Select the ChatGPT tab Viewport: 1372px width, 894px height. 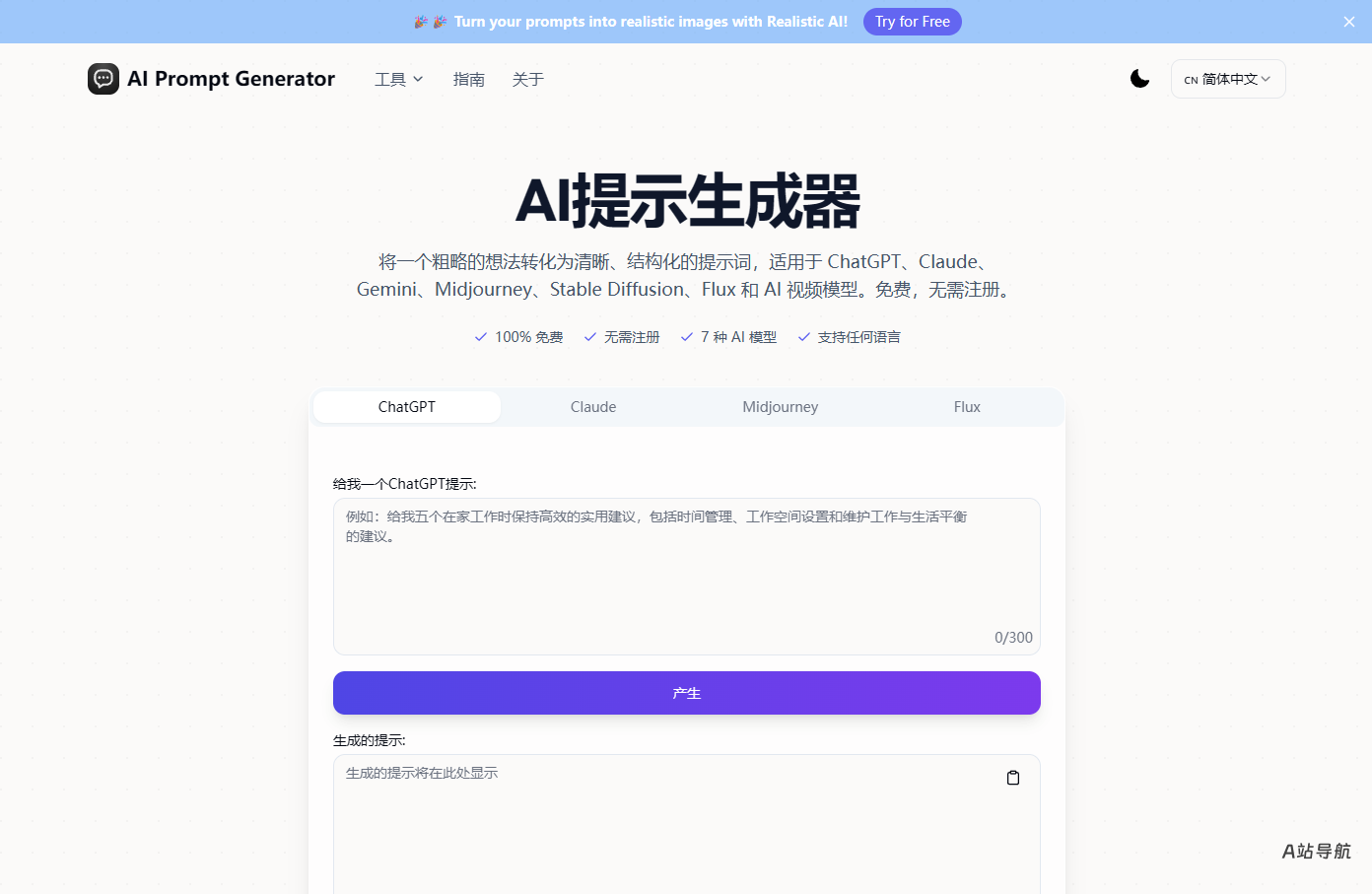click(x=407, y=407)
